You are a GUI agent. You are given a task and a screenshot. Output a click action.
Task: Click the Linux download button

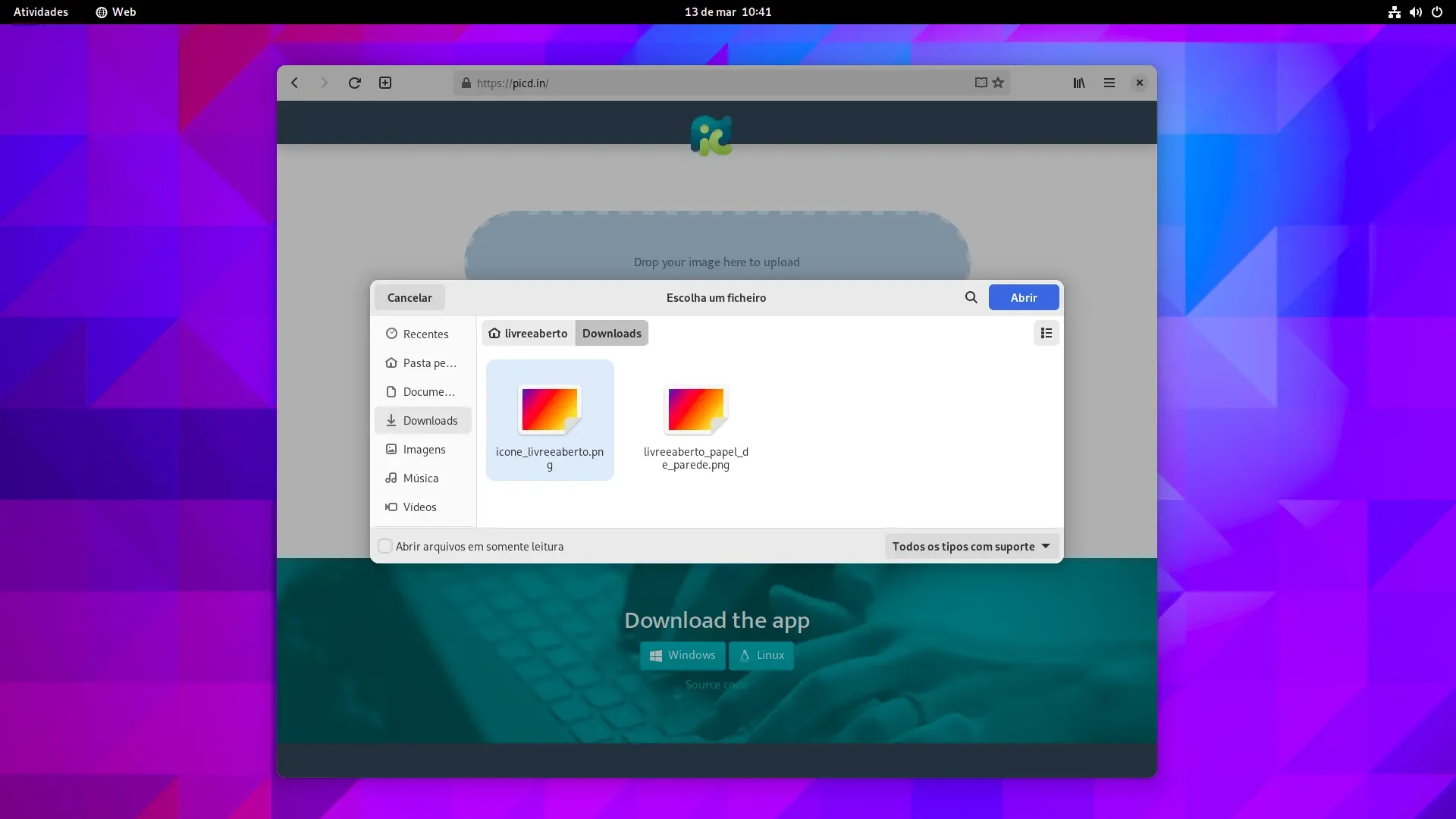point(761,655)
